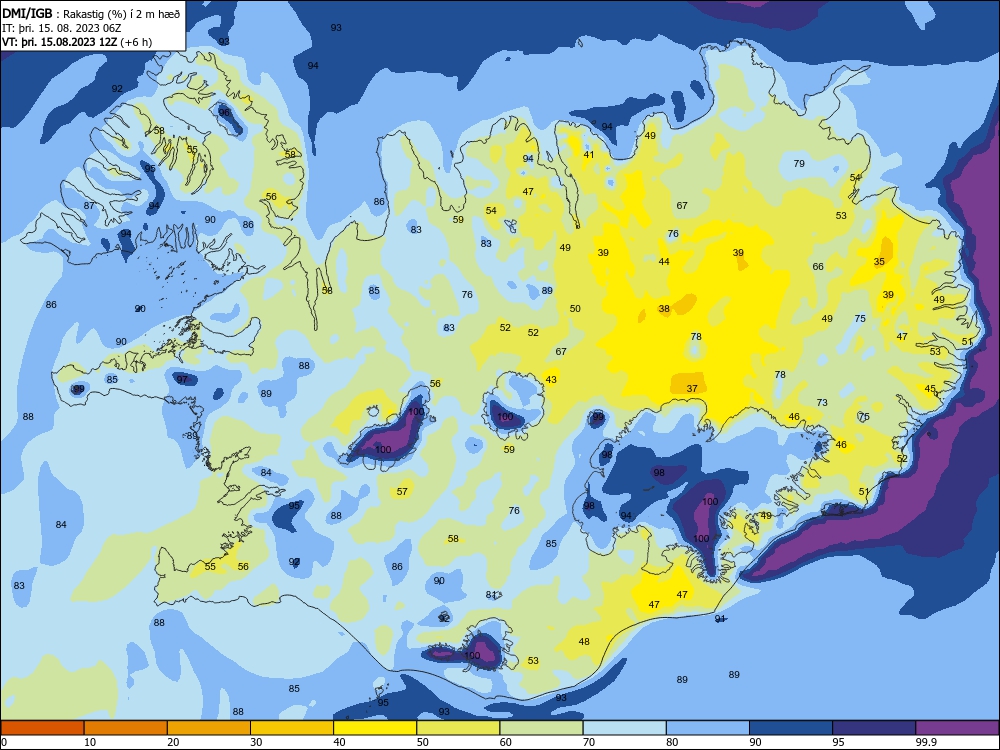Click the 60–70 light green legend swatch

541,728
